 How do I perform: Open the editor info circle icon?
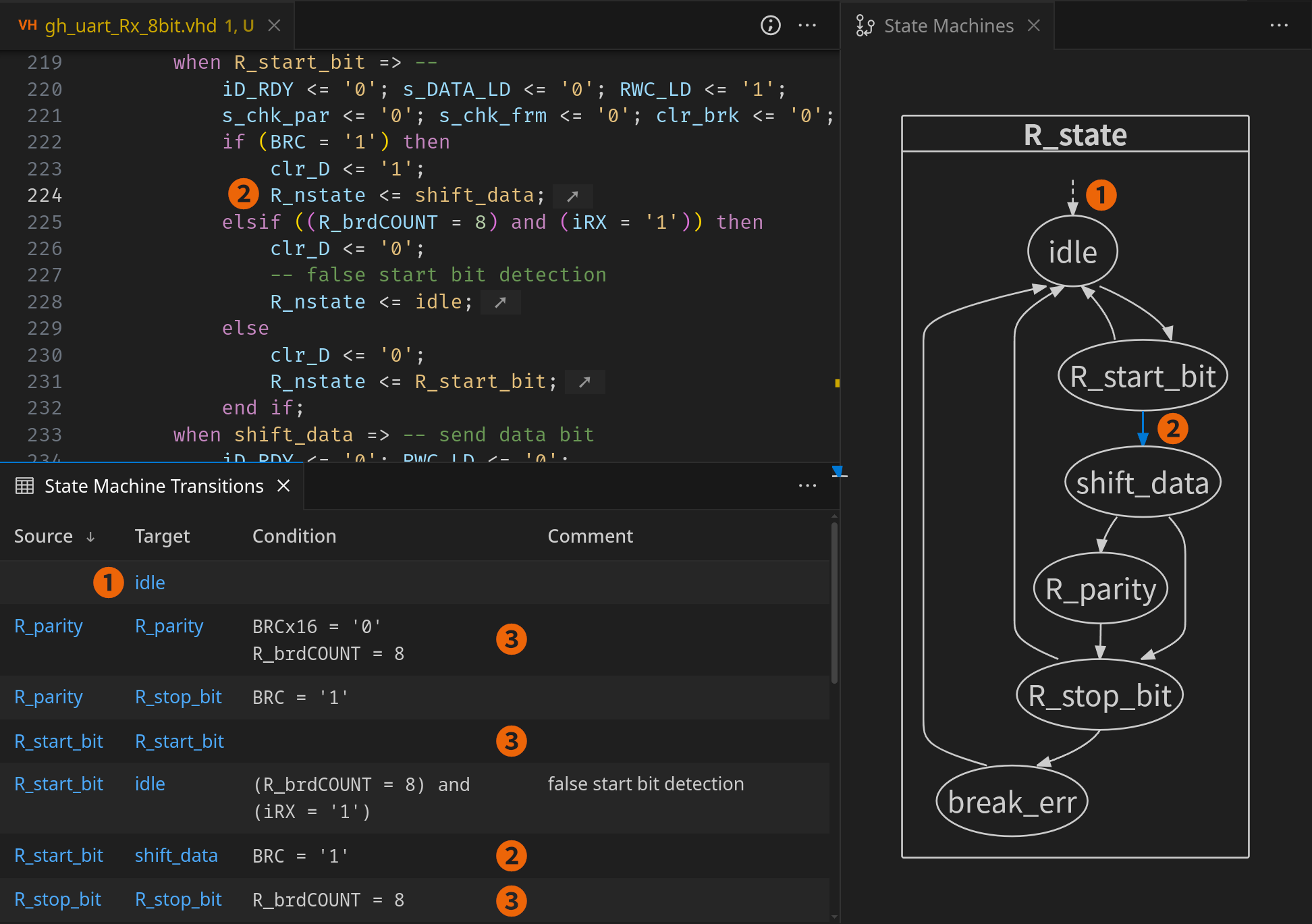pos(770,26)
